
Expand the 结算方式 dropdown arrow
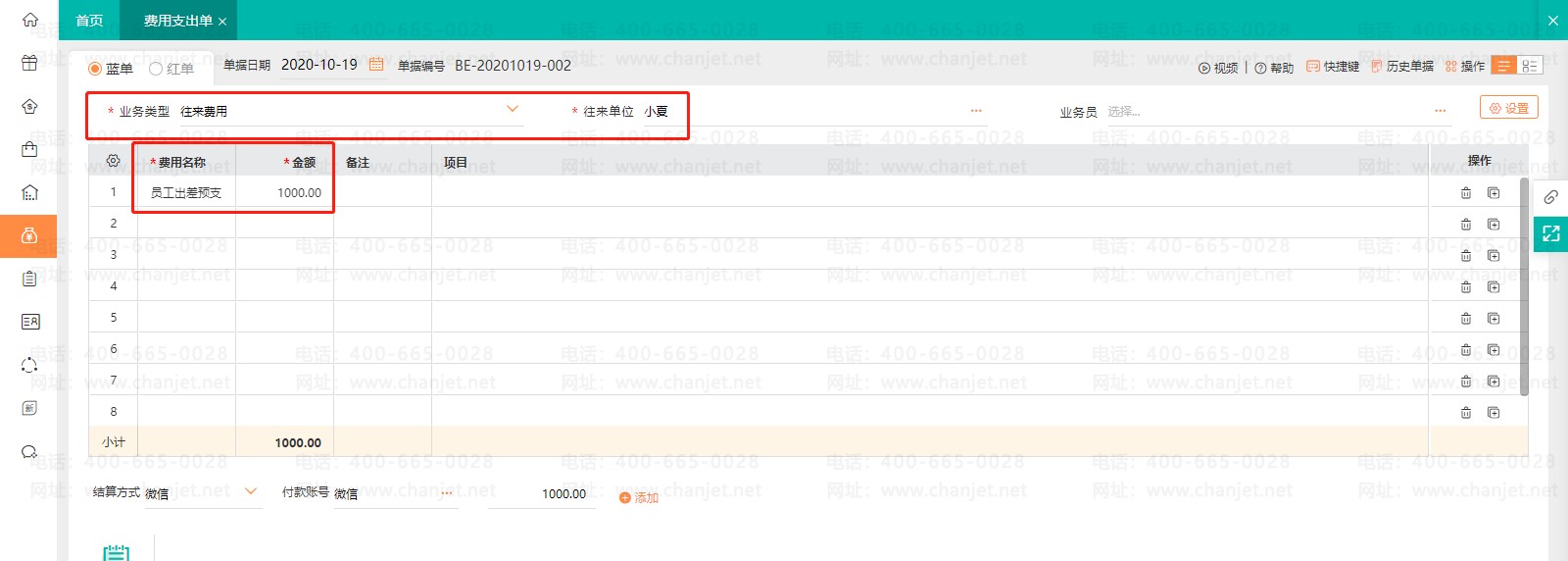coord(251,491)
